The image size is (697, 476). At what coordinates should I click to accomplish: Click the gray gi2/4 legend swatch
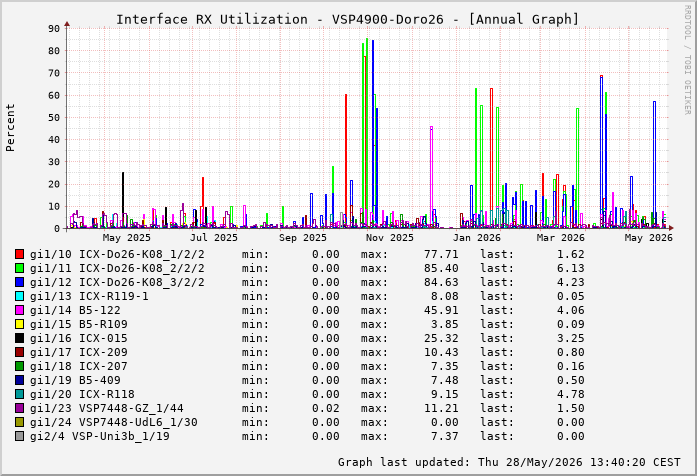(x=19, y=436)
